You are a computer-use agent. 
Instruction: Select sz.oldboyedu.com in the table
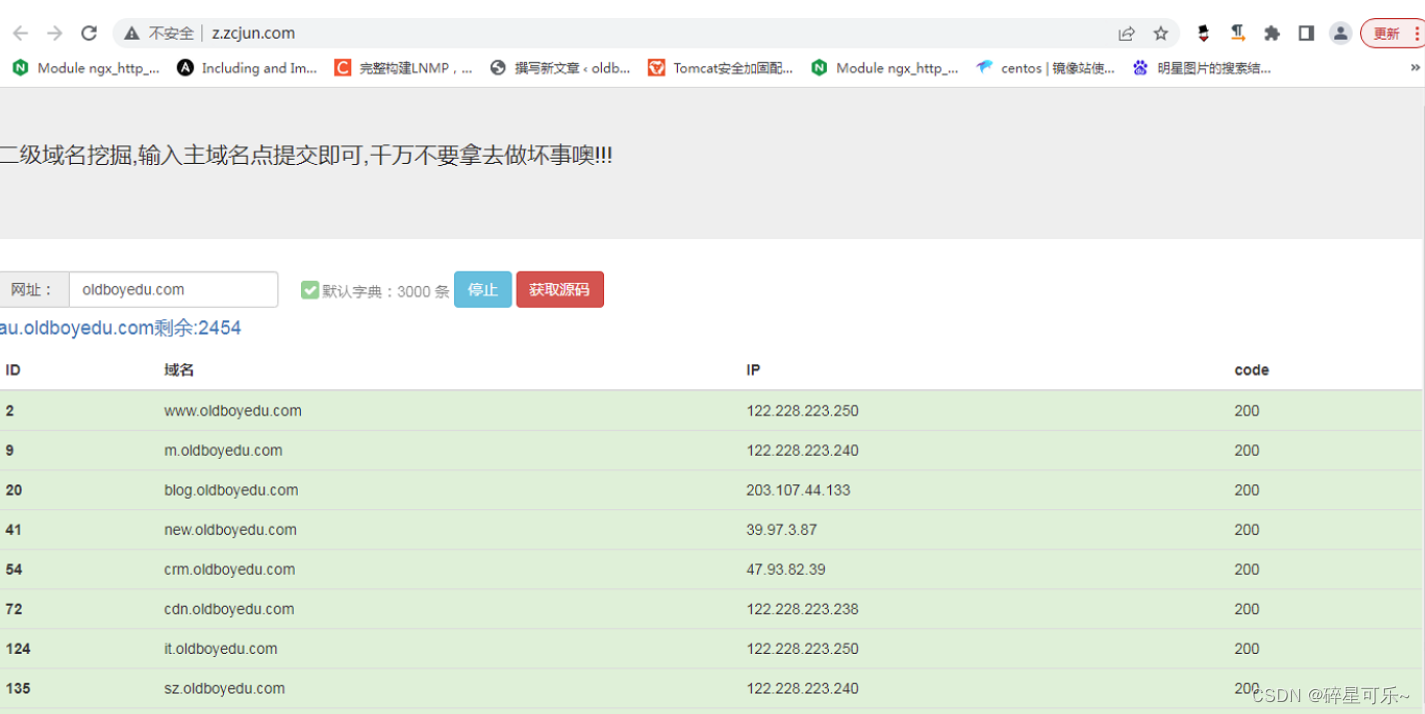(x=224, y=688)
